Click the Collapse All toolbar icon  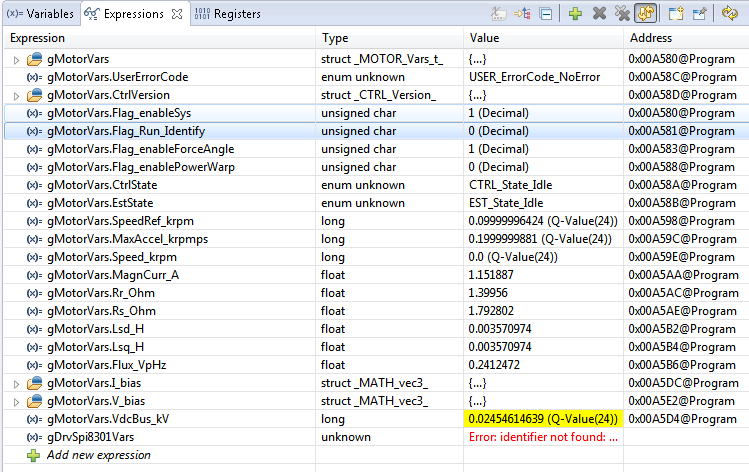(546, 14)
